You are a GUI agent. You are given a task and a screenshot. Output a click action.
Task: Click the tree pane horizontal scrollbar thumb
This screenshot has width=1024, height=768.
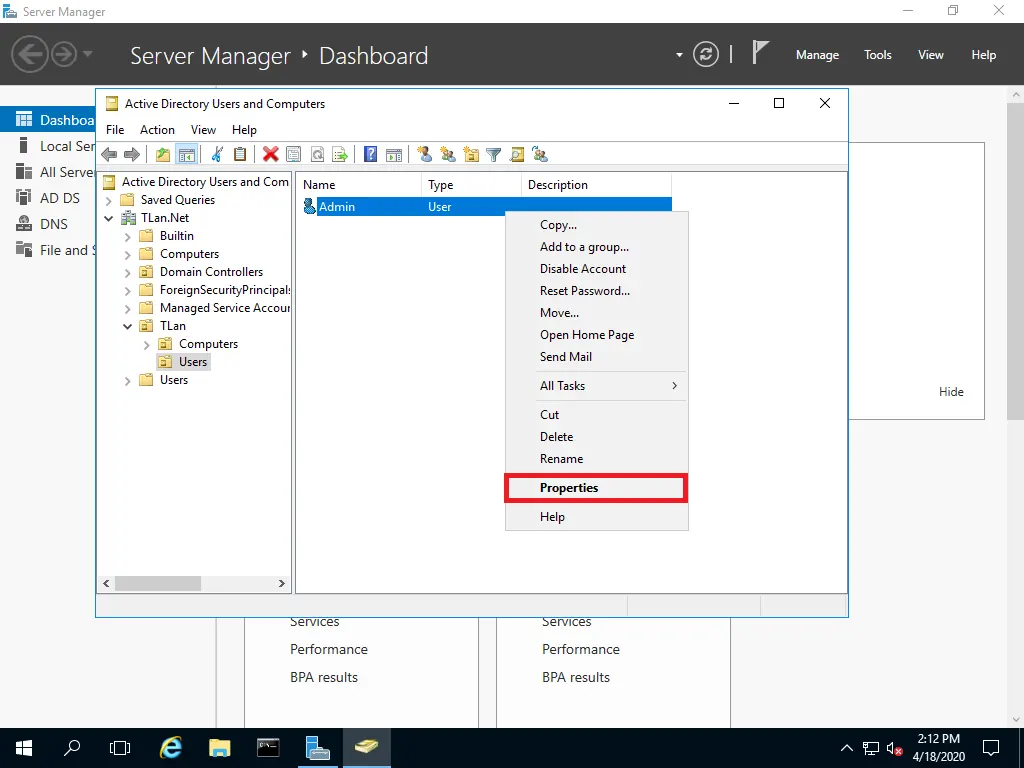[x=158, y=583]
